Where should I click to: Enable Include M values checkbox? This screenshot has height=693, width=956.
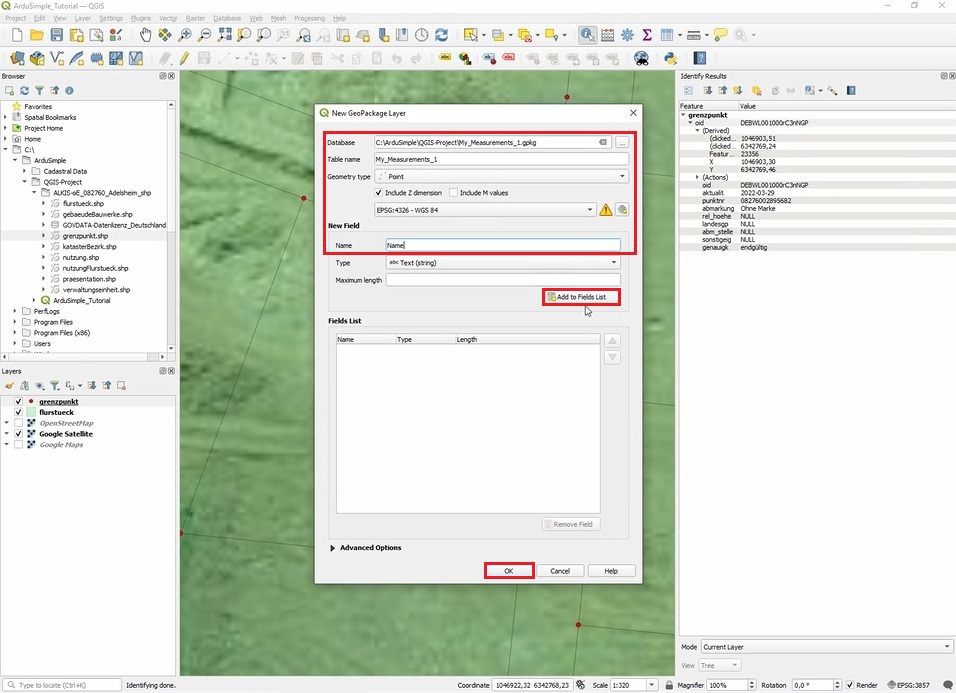click(453, 193)
